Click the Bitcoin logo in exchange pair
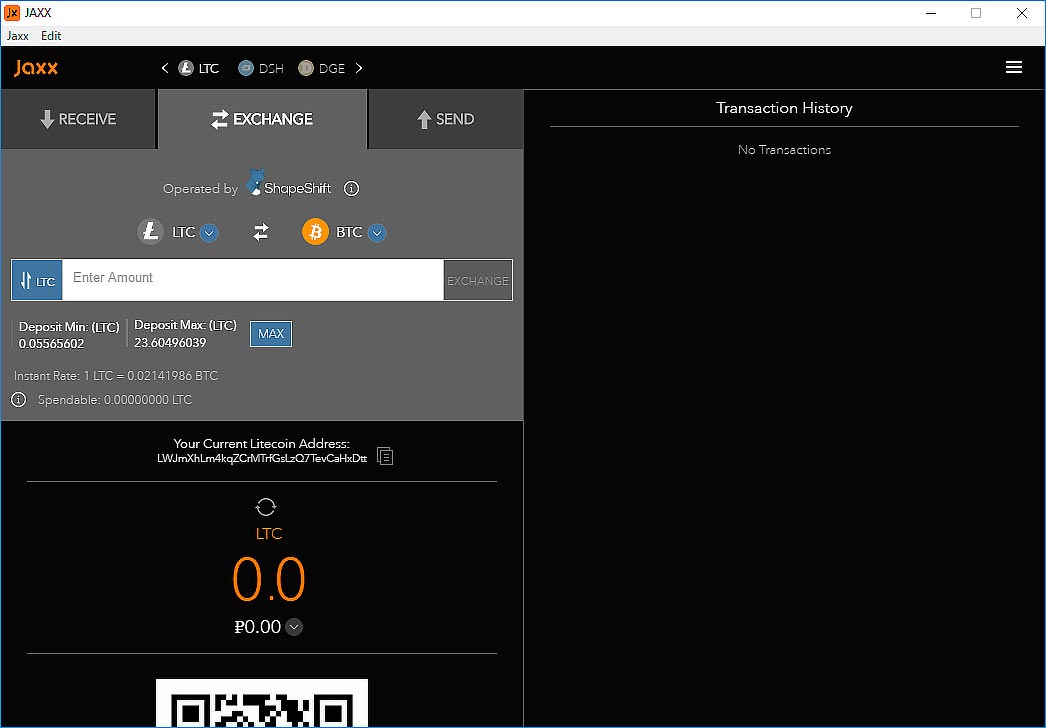The width and height of the screenshot is (1046, 728). 316,232
